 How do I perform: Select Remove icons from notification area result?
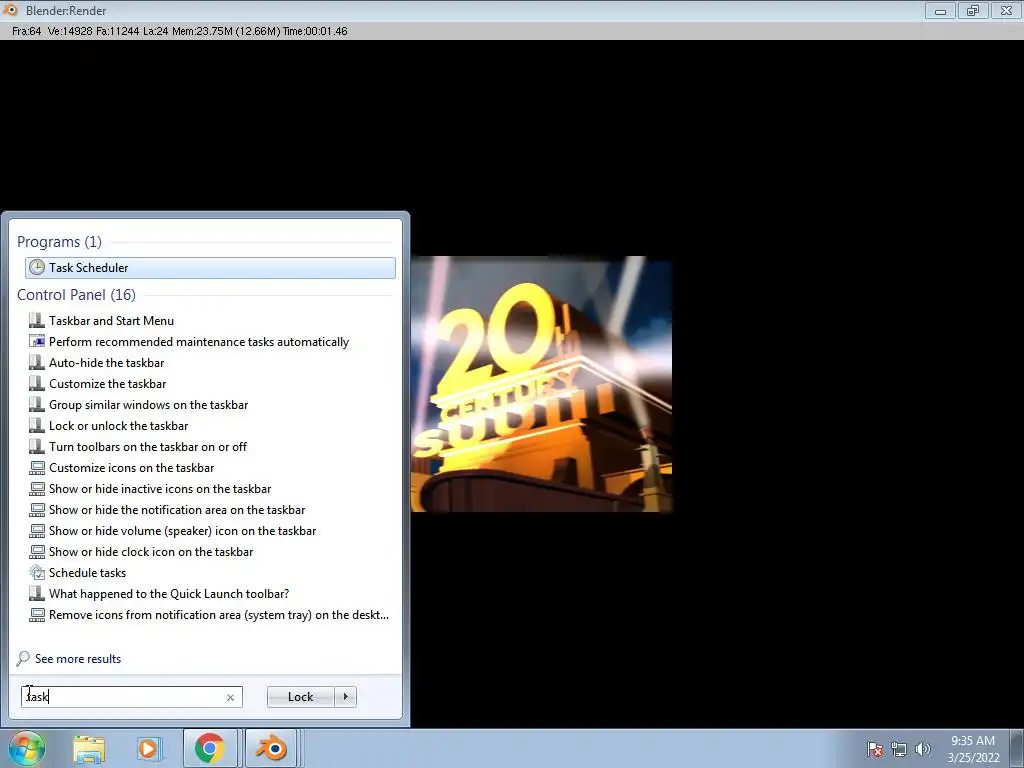point(219,615)
